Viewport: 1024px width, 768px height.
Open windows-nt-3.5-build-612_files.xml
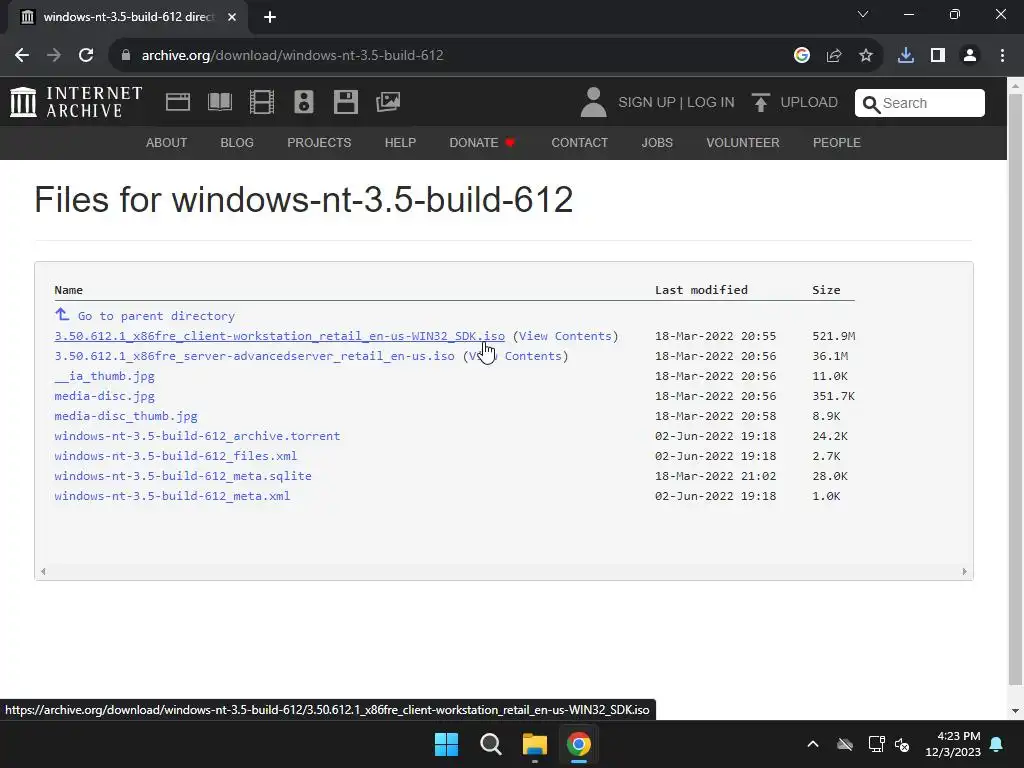pyautogui.click(x=176, y=456)
